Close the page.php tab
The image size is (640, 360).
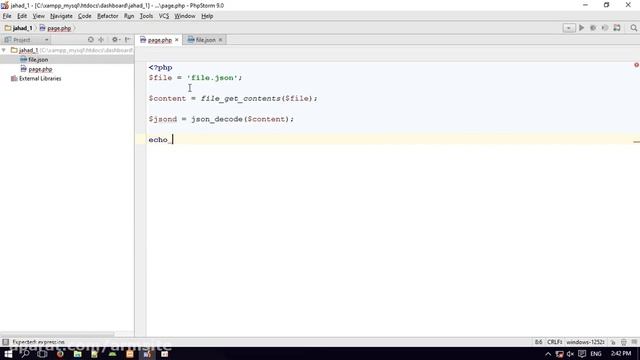tap(177, 40)
